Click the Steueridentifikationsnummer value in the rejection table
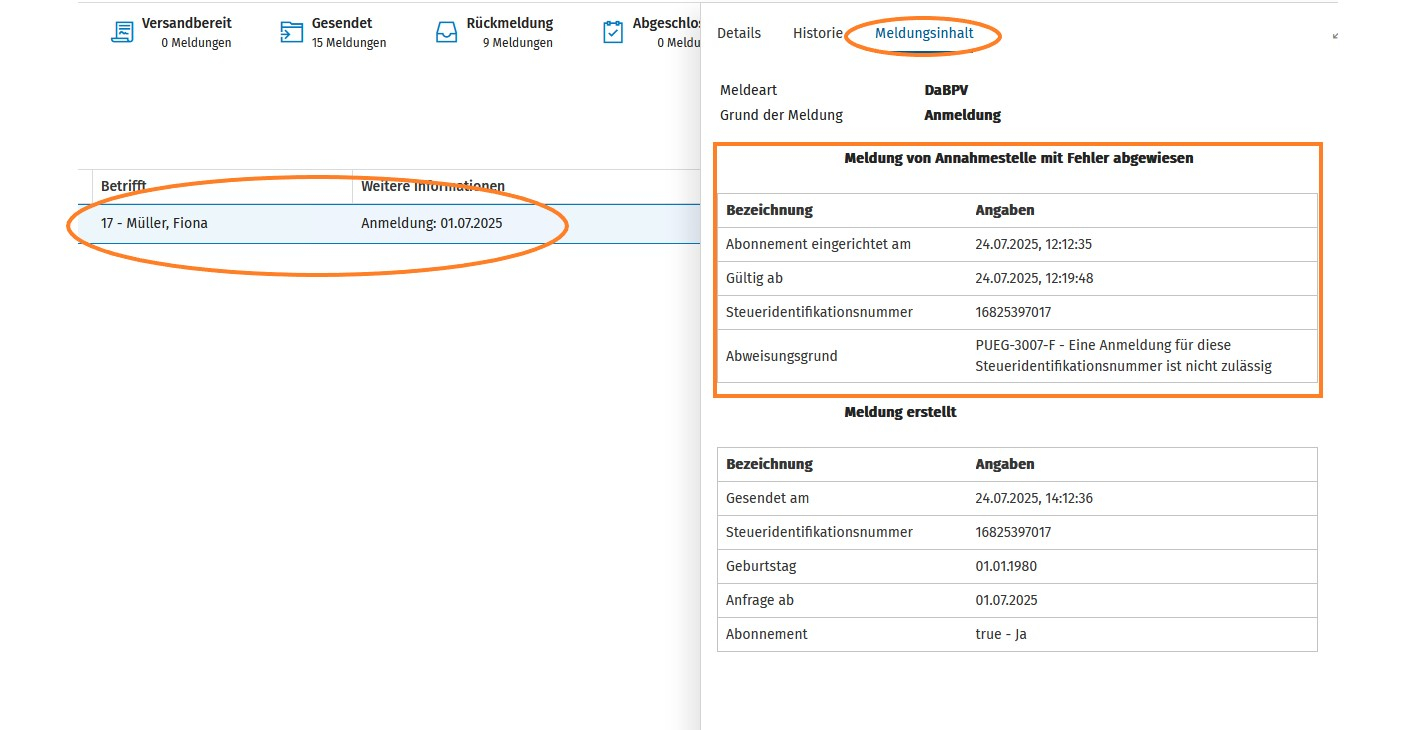Screen dimensions: 1416x730 [1013, 312]
